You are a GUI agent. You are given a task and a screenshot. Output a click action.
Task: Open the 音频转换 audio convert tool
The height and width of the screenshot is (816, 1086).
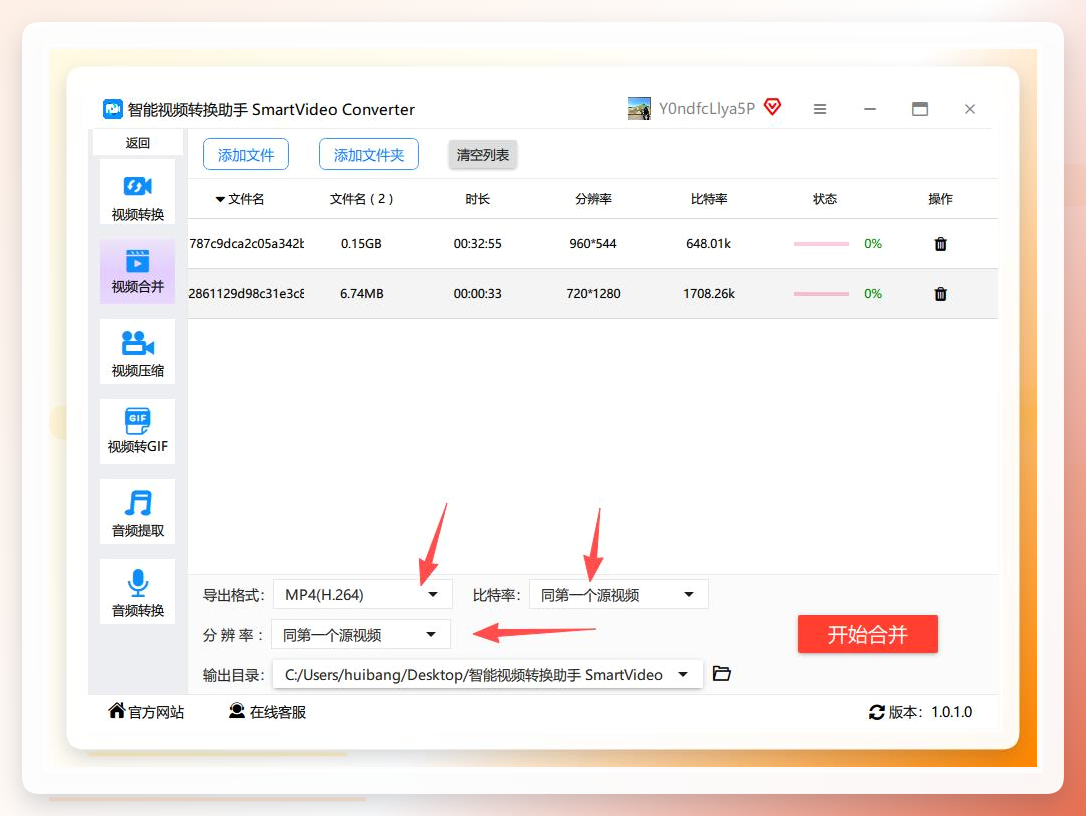(x=137, y=592)
